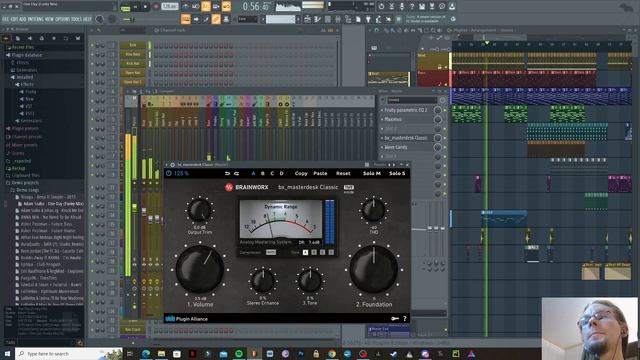This screenshot has height=360, width=640.
Task: Select Fruity parametric EQ 2 effect slot
Action: click(x=406, y=110)
